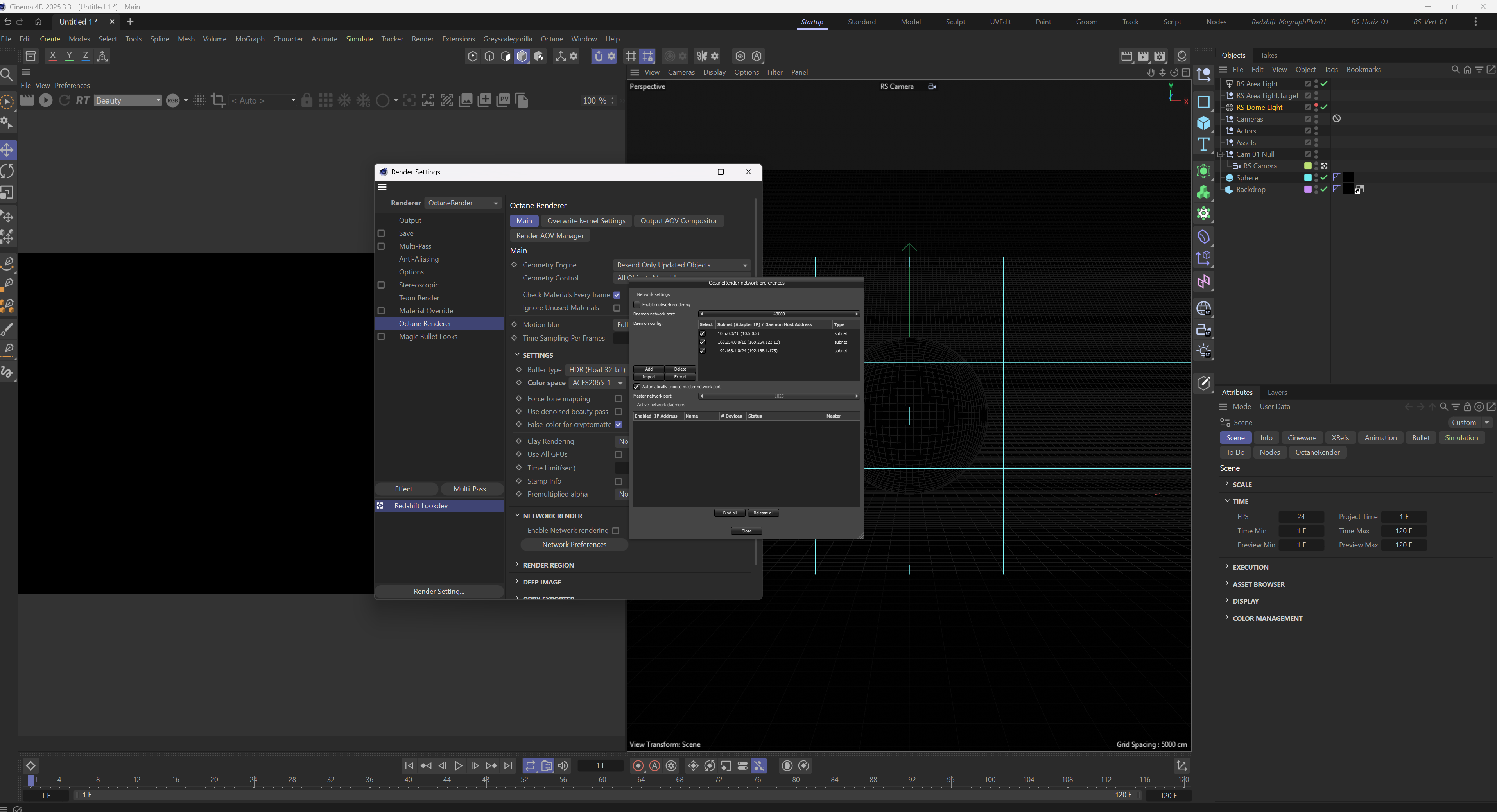The image size is (1497, 812).
Task: Open the Renderer dropdown showing OctaneRender
Action: tap(463, 203)
